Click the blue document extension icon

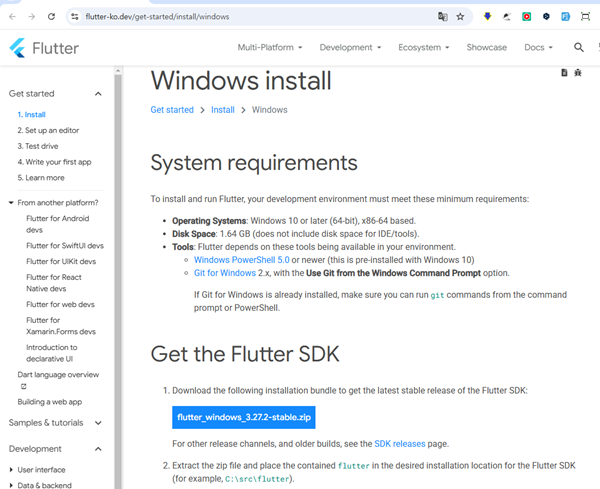pyautogui.click(x=566, y=16)
